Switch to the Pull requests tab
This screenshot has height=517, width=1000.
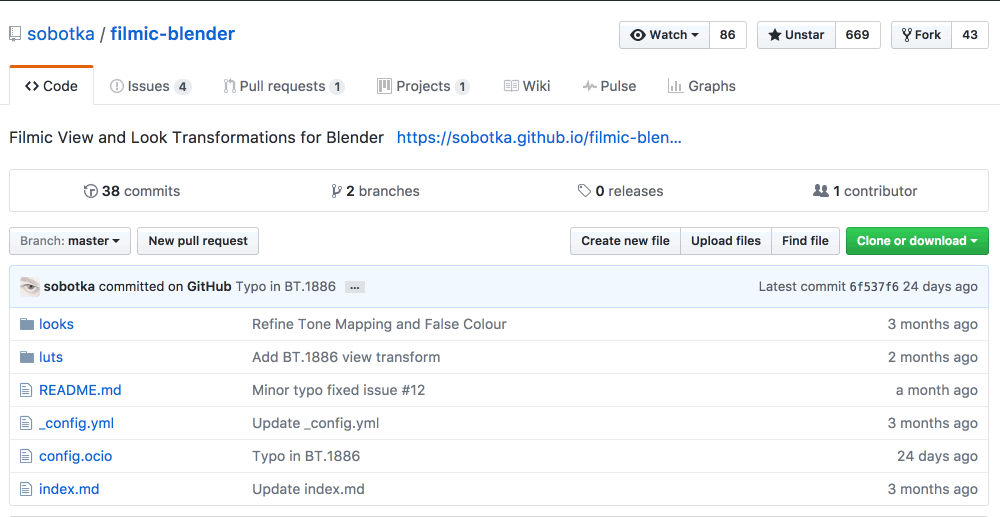(284, 86)
